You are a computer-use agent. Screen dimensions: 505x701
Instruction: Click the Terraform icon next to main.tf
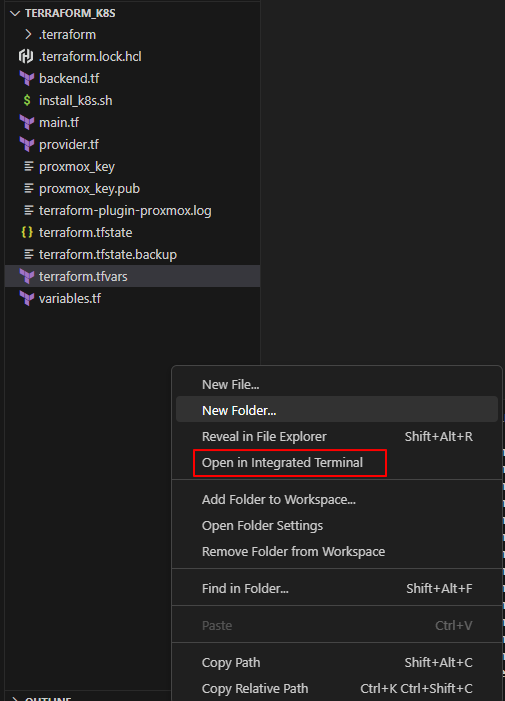27,122
